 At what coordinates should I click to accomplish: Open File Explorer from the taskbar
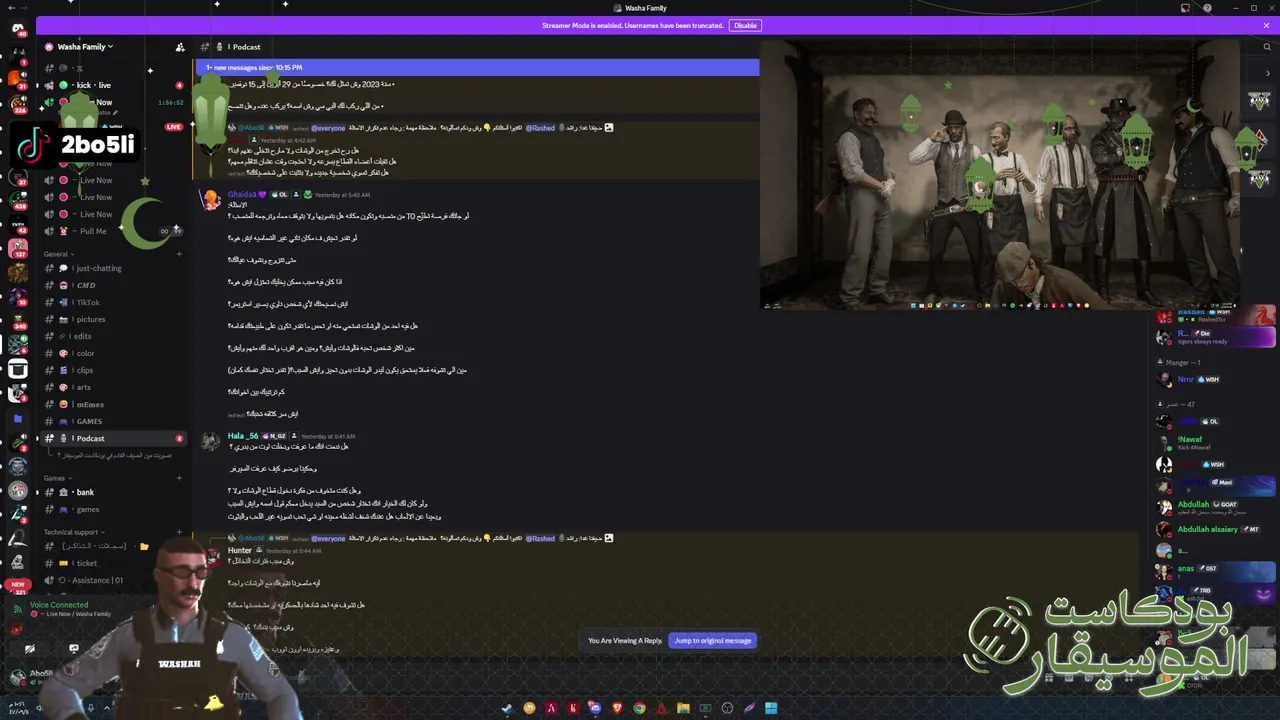(x=683, y=708)
